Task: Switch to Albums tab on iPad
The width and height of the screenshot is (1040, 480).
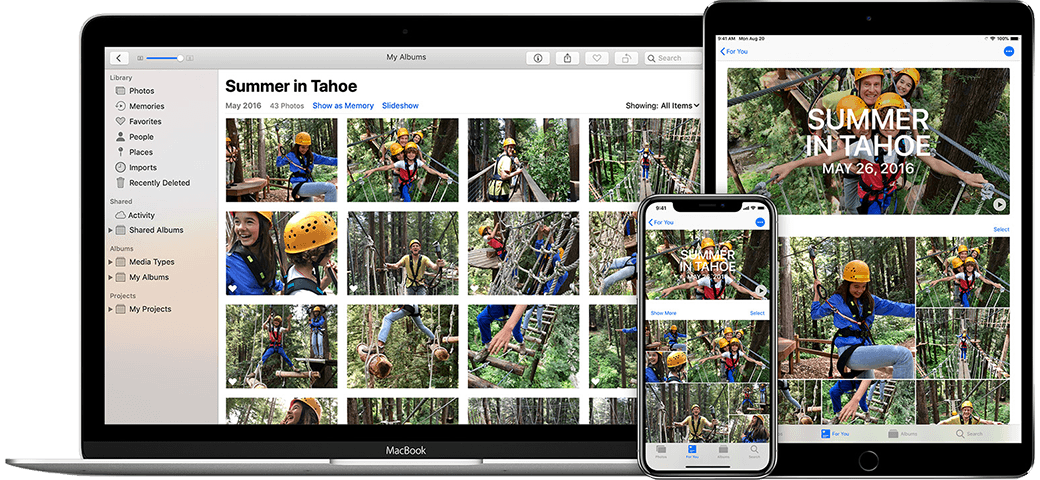Action: pyautogui.click(x=903, y=434)
